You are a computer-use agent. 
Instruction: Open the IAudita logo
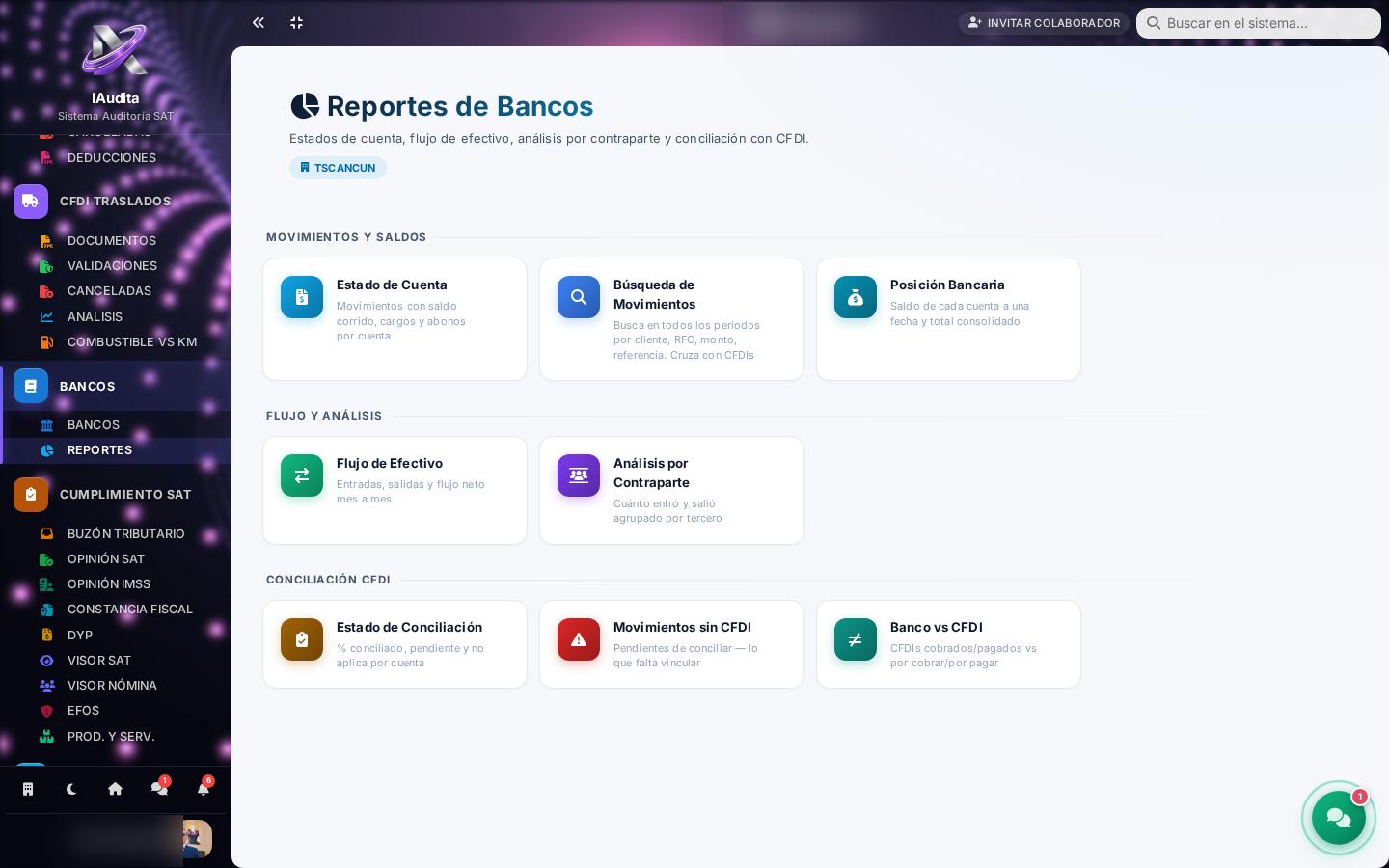click(115, 49)
